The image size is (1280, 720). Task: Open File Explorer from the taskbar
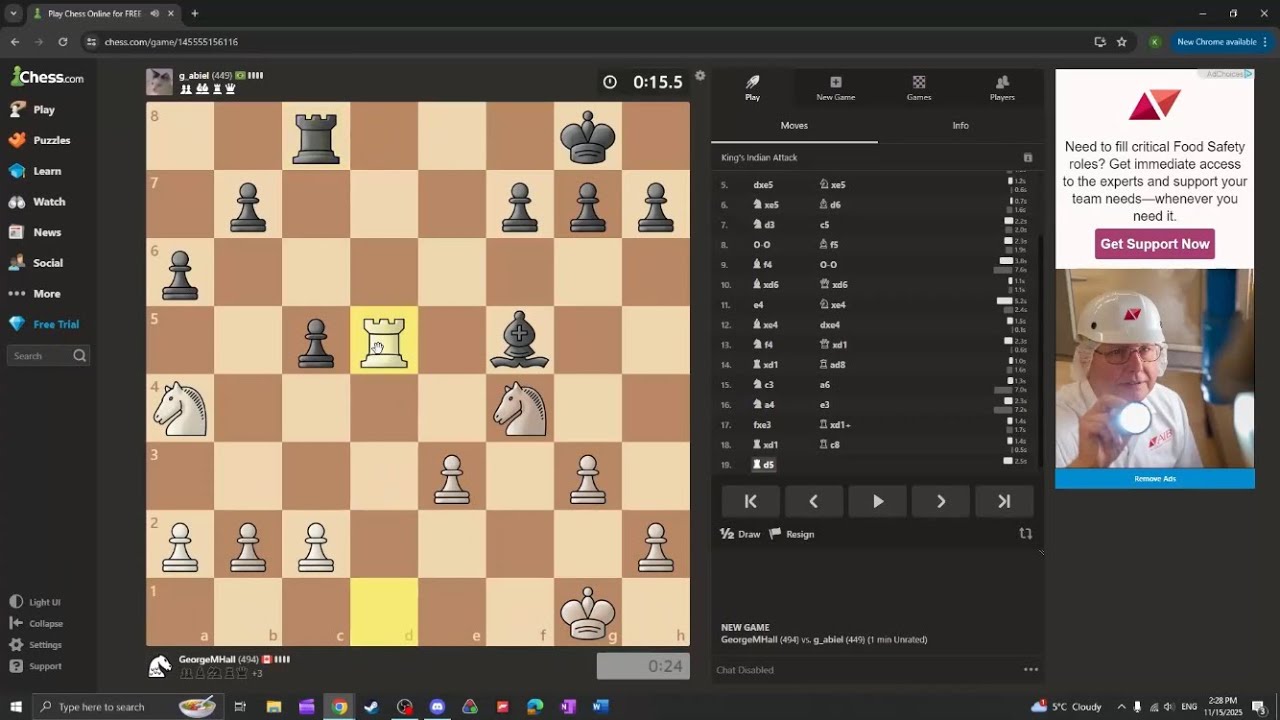274,707
